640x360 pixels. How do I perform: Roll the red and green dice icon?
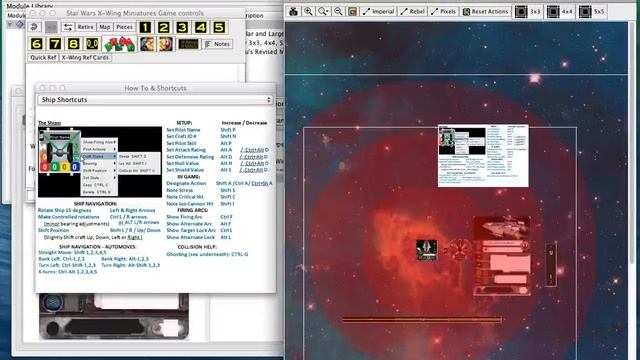click(119, 44)
